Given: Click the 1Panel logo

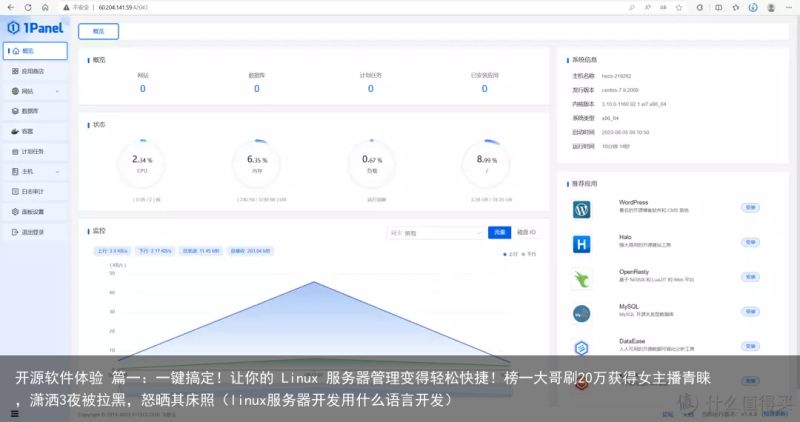Looking at the screenshot, I should click(36, 28).
